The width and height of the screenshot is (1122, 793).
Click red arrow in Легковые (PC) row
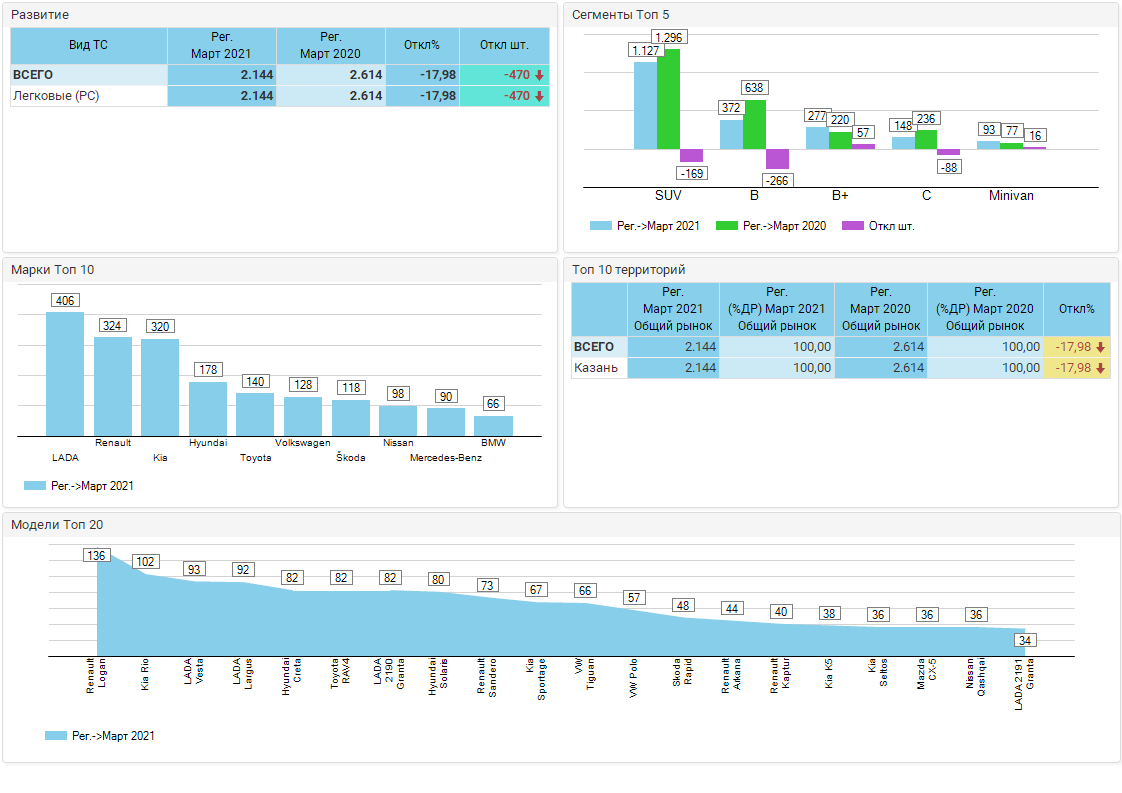[x=539, y=96]
